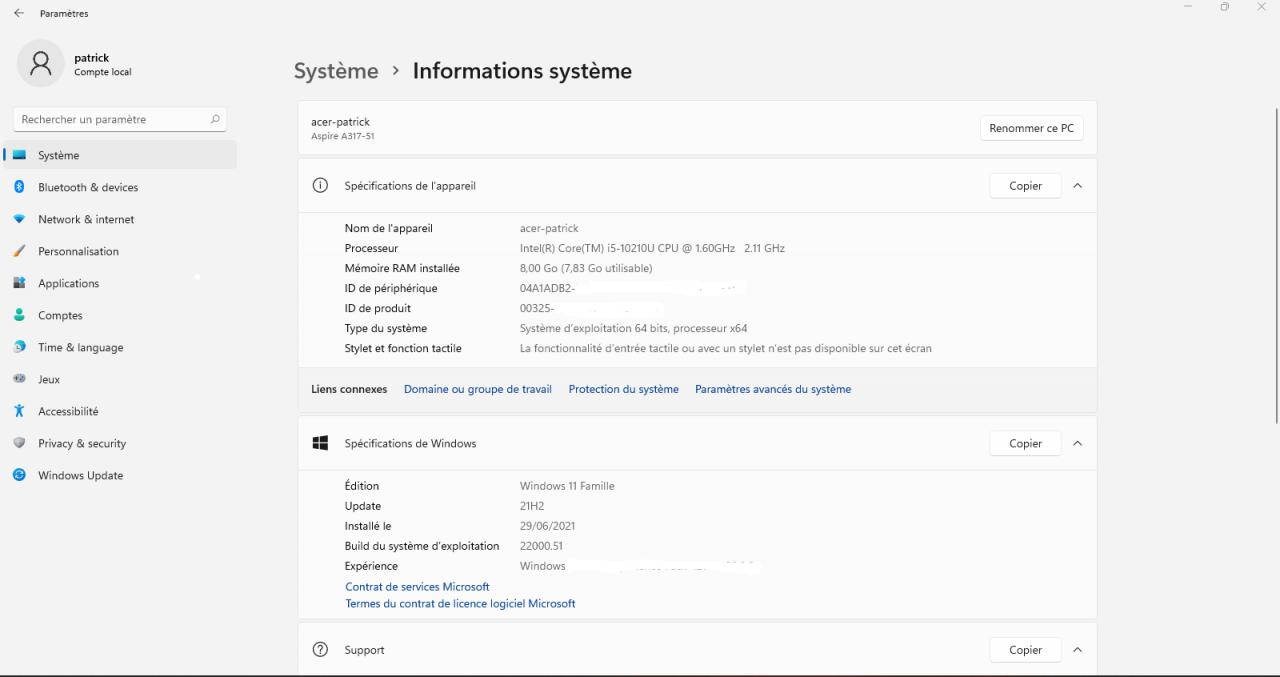Collapse Spécifications de Windows section

(x=1077, y=443)
